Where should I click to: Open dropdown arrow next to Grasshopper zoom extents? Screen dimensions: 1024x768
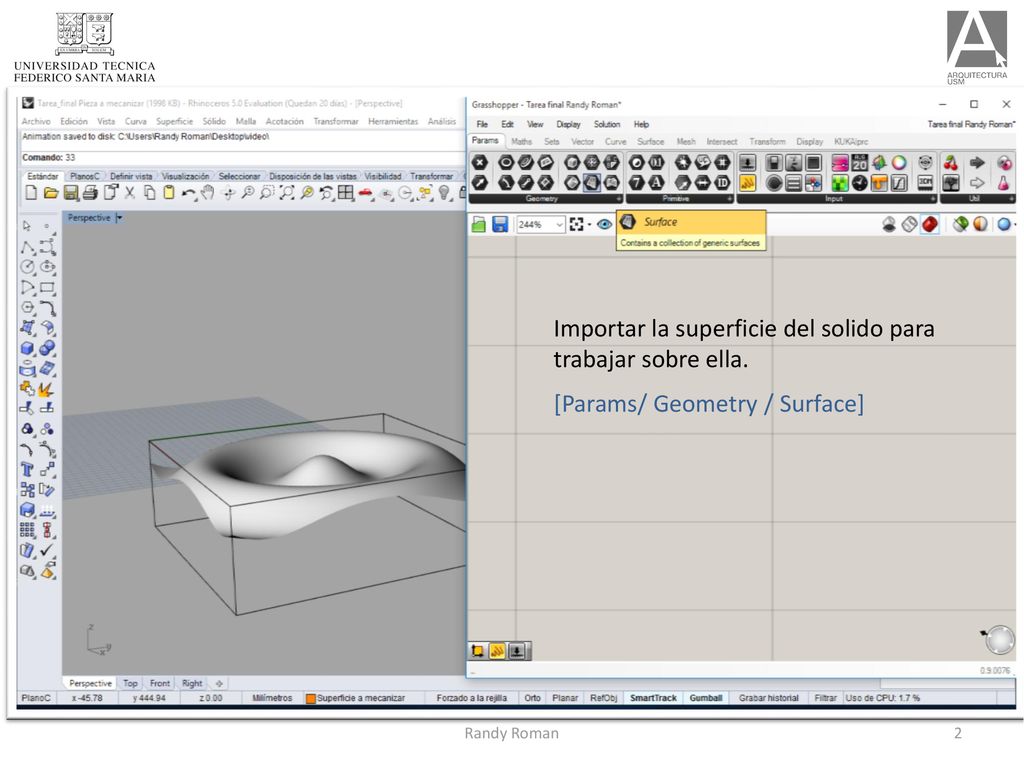(589, 225)
